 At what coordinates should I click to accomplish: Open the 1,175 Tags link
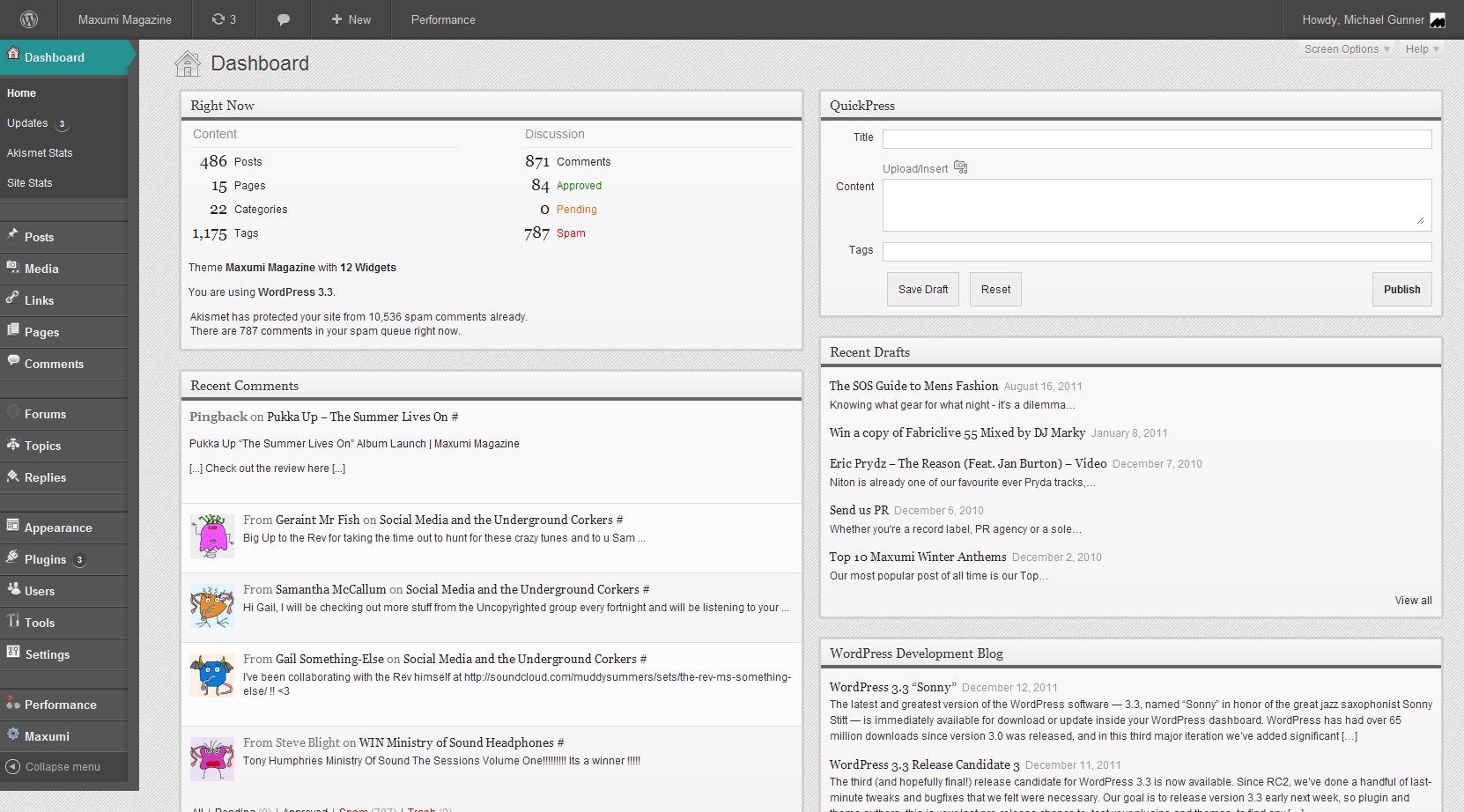(x=226, y=233)
